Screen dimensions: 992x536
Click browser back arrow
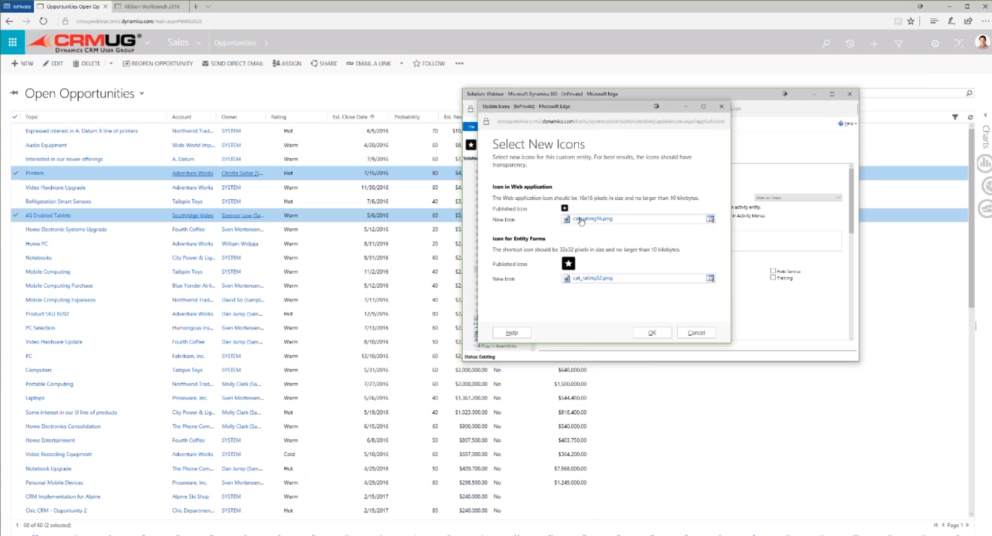pos(9,21)
